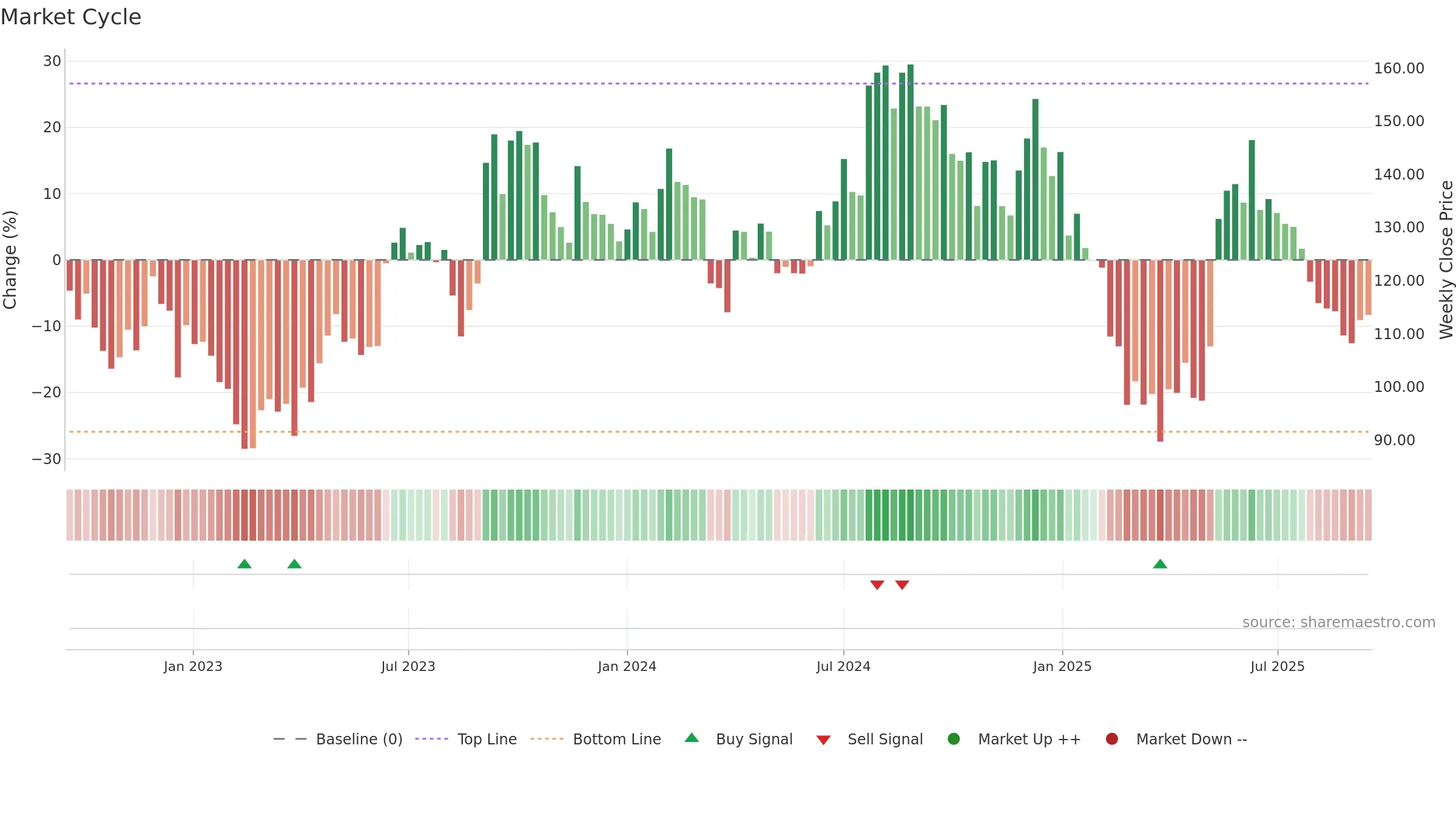Click the 160.00 price tick label
This screenshot has width=1456, height=819.
point(1399,68)
